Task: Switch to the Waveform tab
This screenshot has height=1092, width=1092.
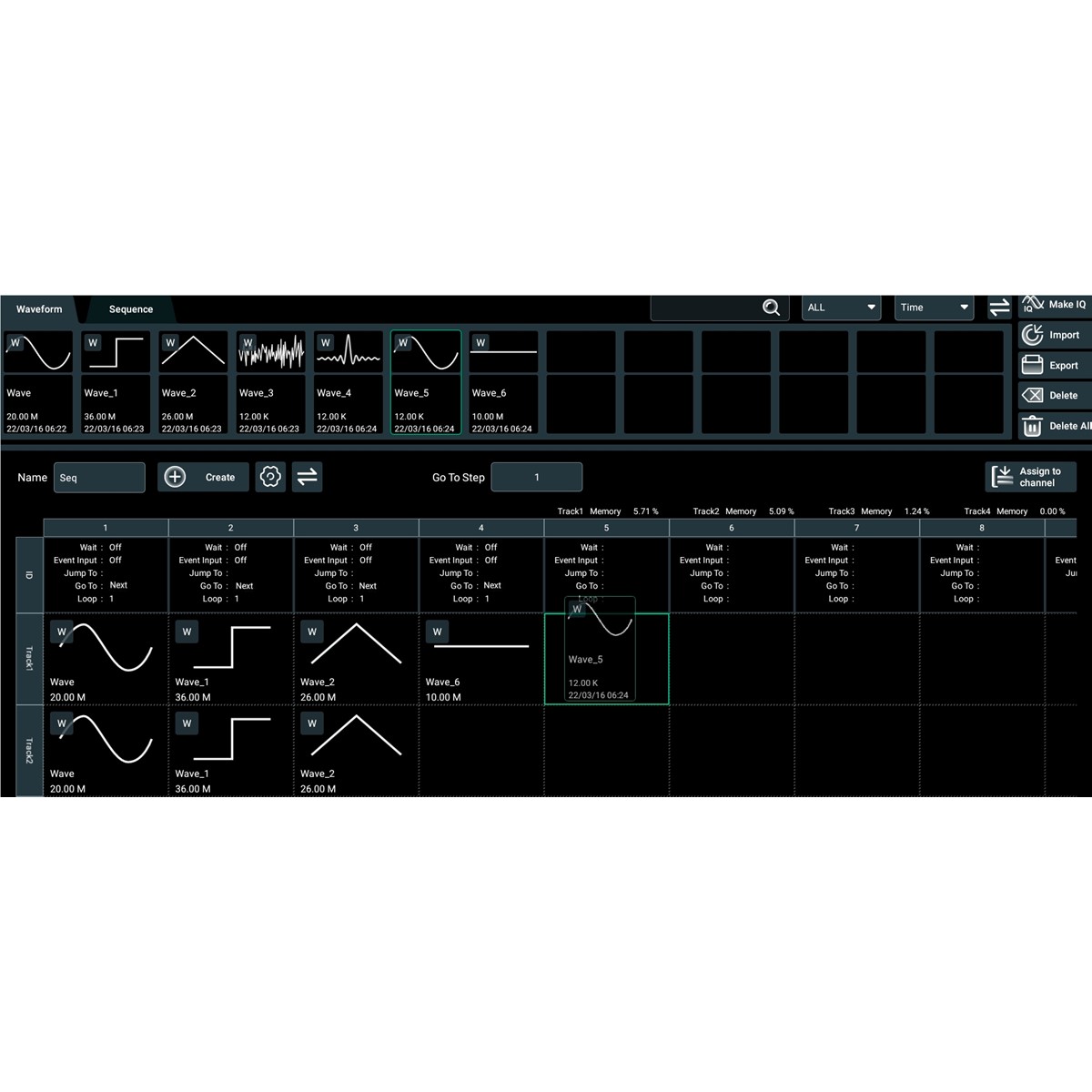Action: point(39,309)
